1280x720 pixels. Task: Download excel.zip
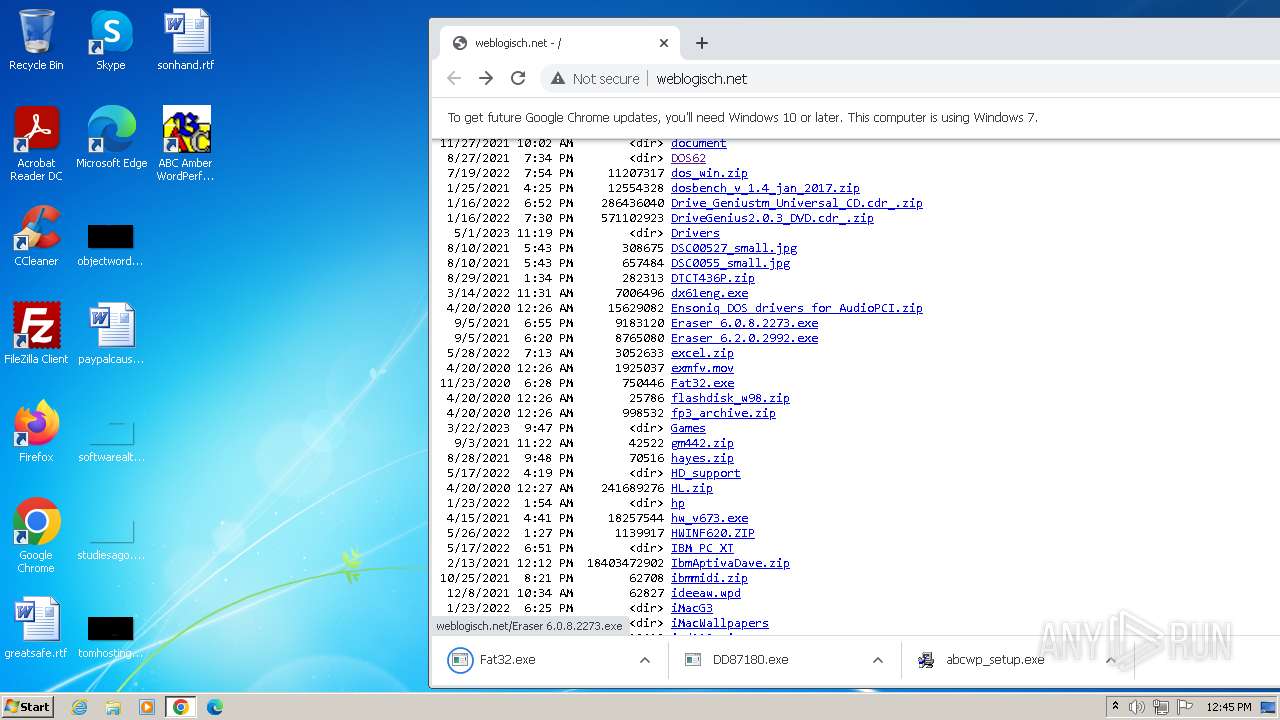[702, 353]
